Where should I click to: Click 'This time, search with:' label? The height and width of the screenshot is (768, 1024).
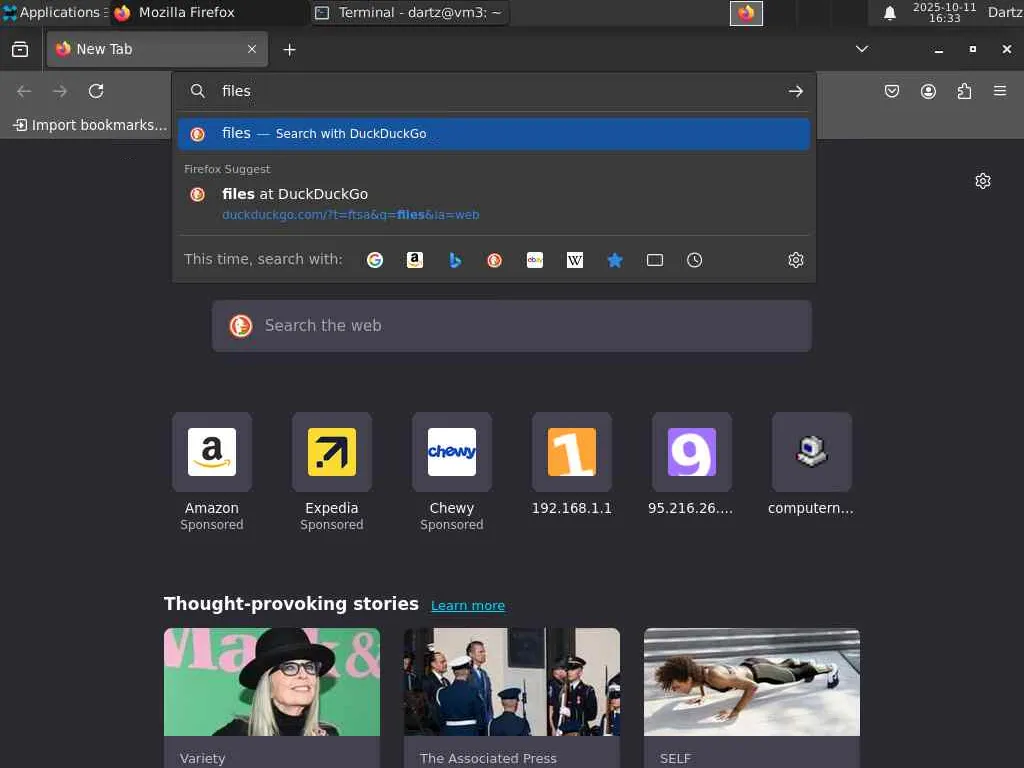[263, 259]
